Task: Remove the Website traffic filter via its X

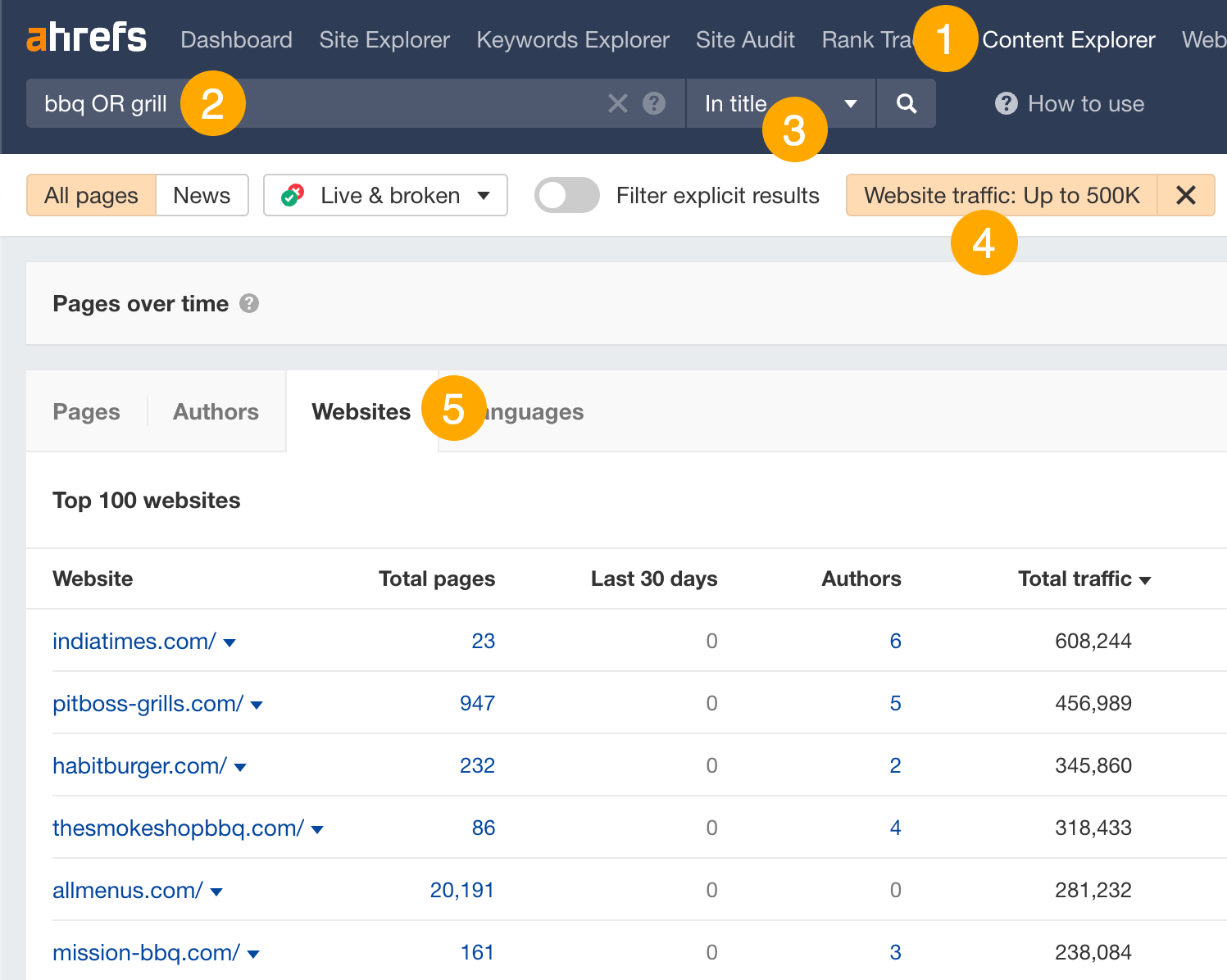Action: (1186, 195)
